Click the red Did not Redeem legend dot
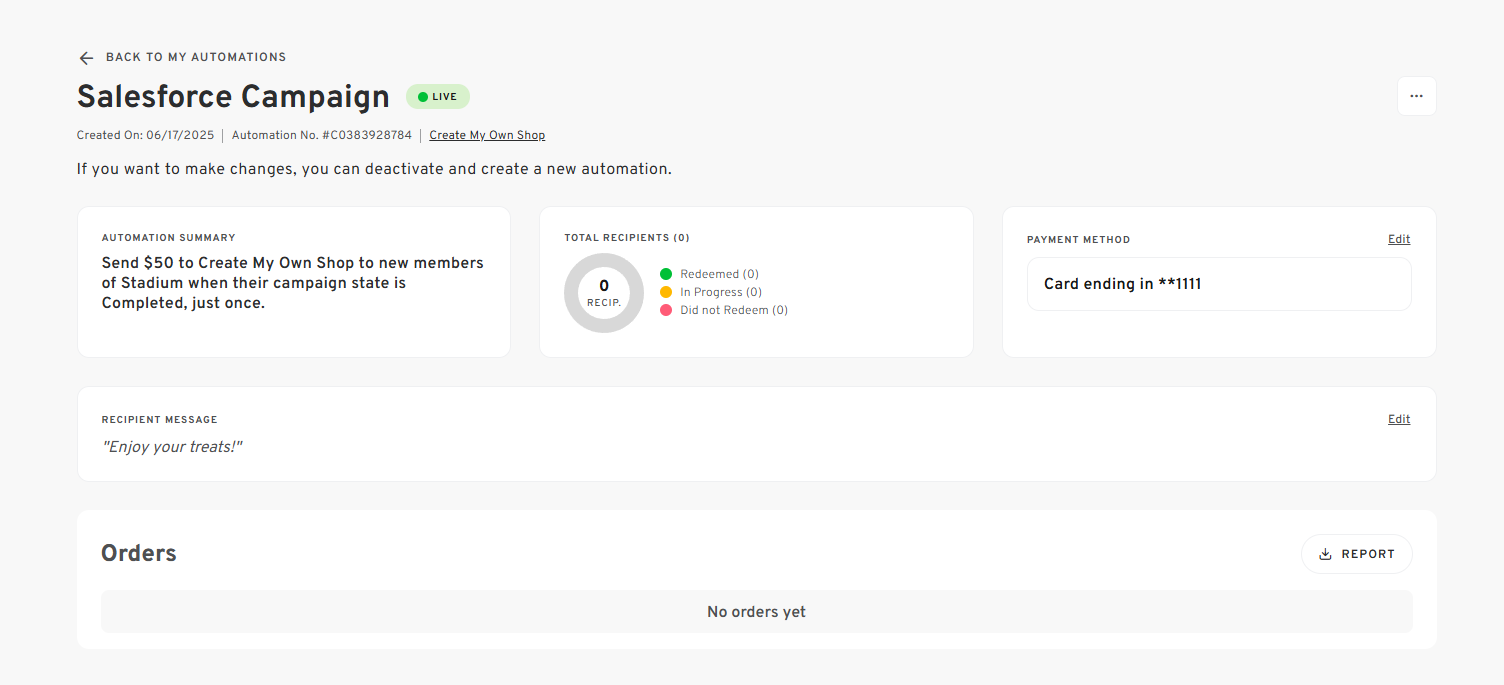 pos(666,310)
